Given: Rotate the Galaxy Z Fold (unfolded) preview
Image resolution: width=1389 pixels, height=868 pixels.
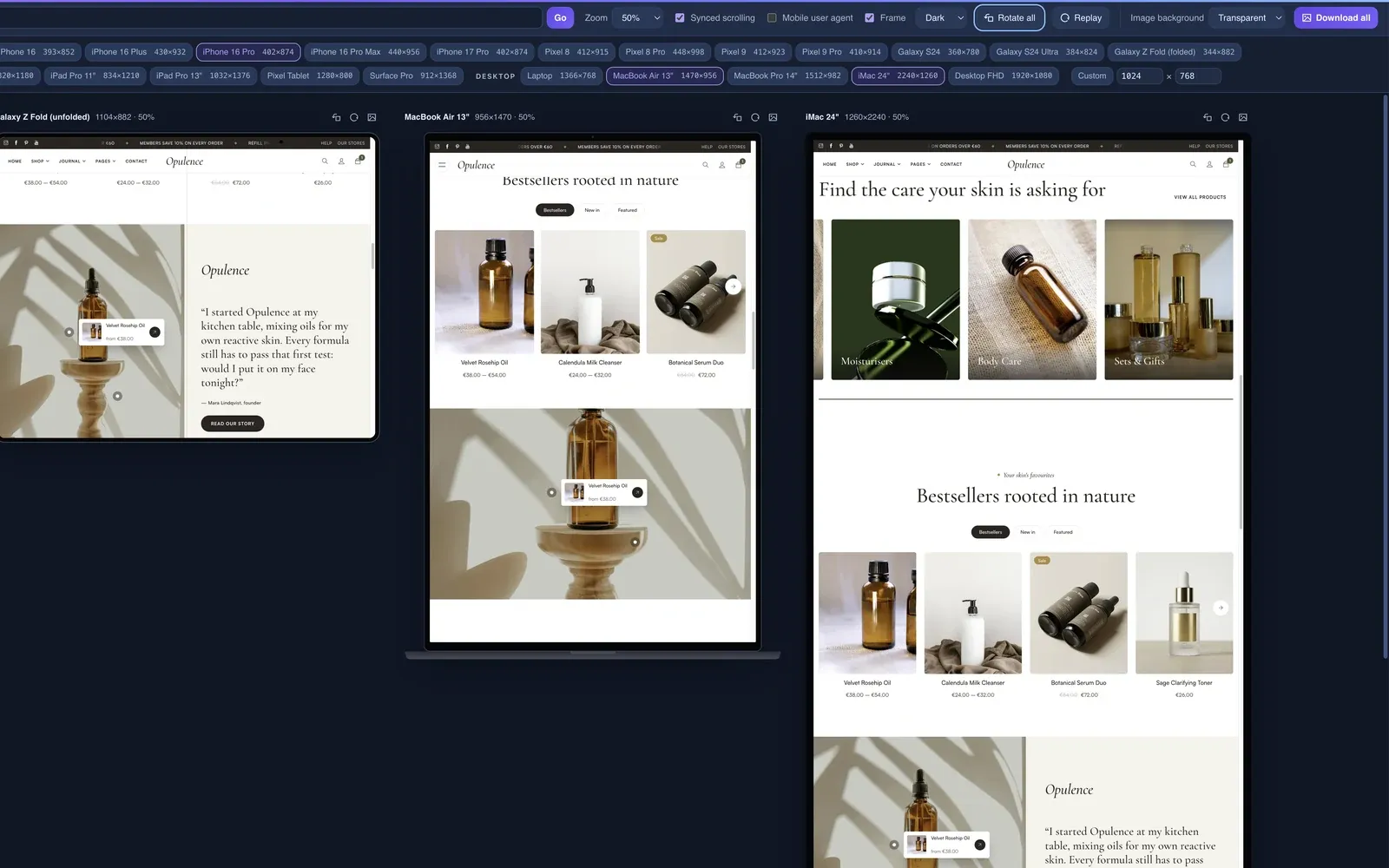Looking at the screenshot, I should 336,117.
